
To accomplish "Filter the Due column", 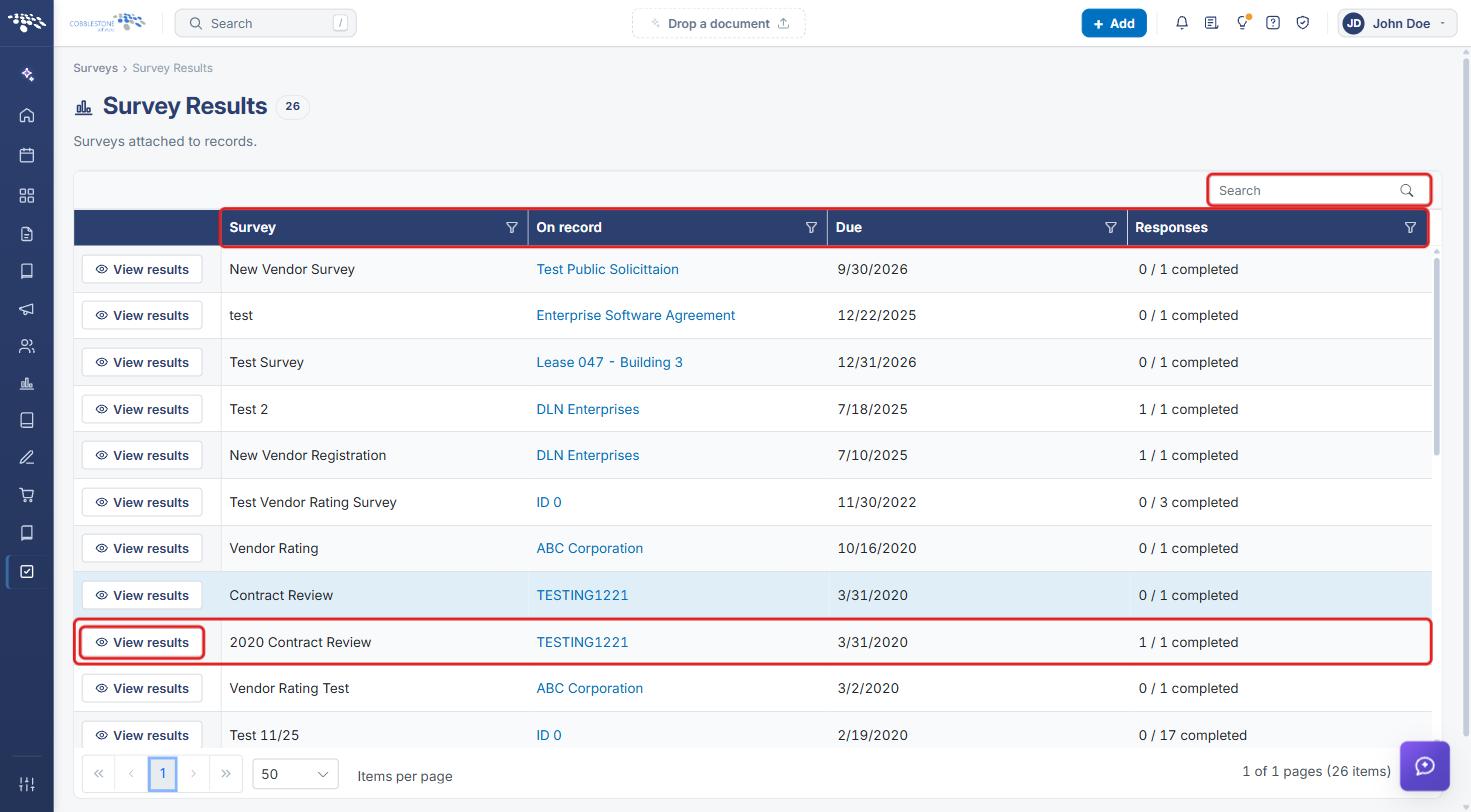I will point(1110,228).
